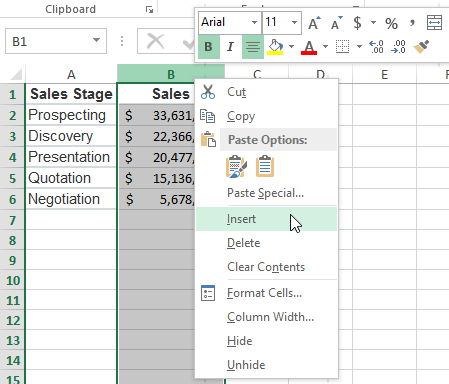The image size is (449, 384).
Task: Open borders dropdown arrow
Action: tap(359, 46)
